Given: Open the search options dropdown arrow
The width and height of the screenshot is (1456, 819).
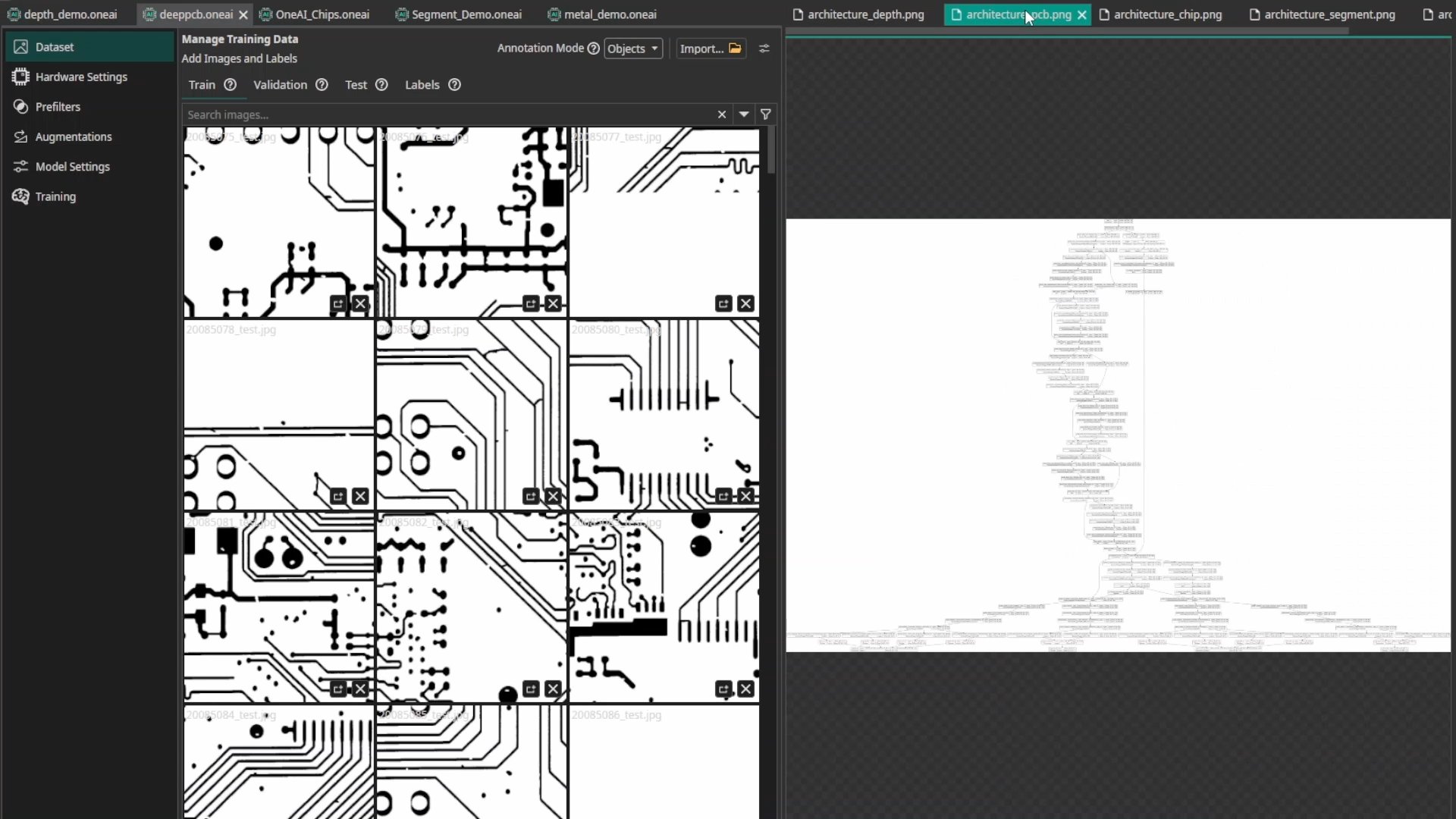Looking at the screenshot, I should pyautogui.click(x=743, y=114).
